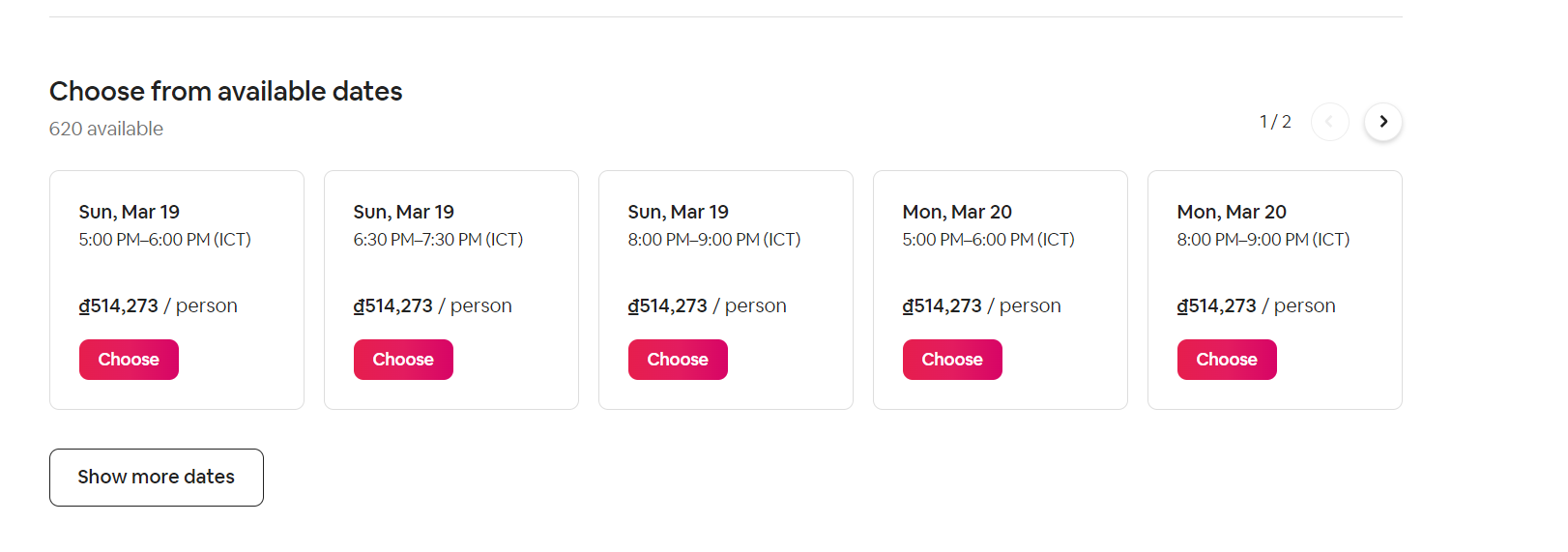Click the price in the last date card
This screenshot has width=1568, height=552.
click(x=1217, y=306)
